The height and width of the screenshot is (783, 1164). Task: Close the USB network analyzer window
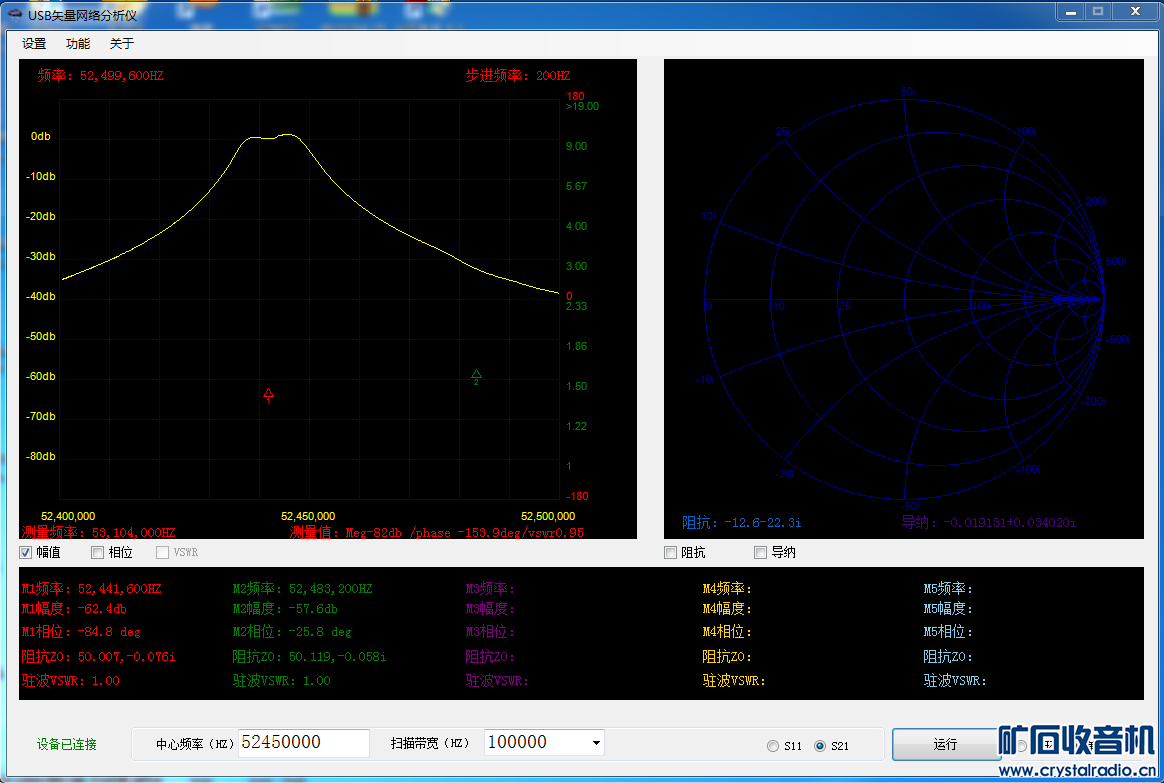click(1136, 11)
